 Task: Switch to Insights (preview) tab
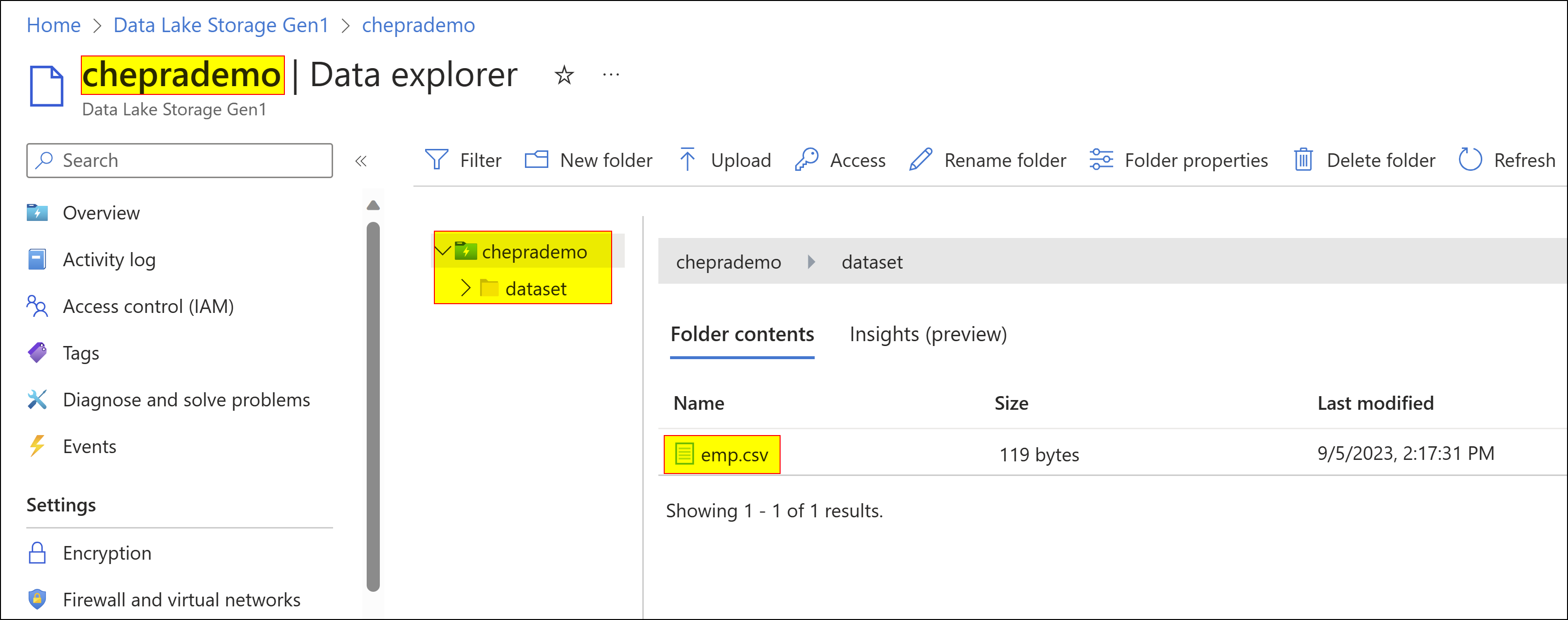928,335
